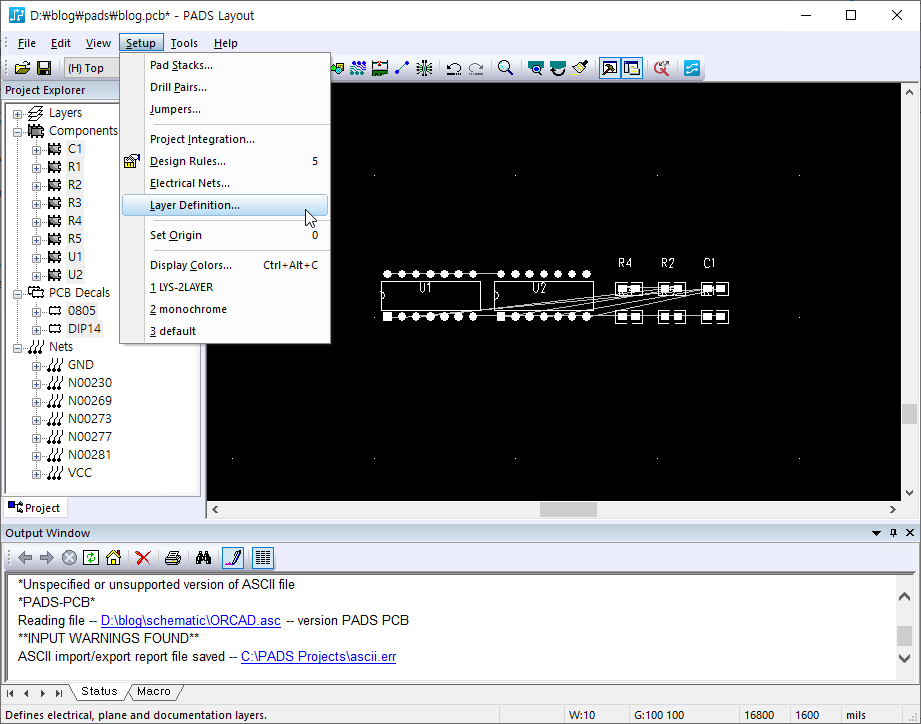
Task: Click the Project tab icon
Action: (x=15, y=507)
